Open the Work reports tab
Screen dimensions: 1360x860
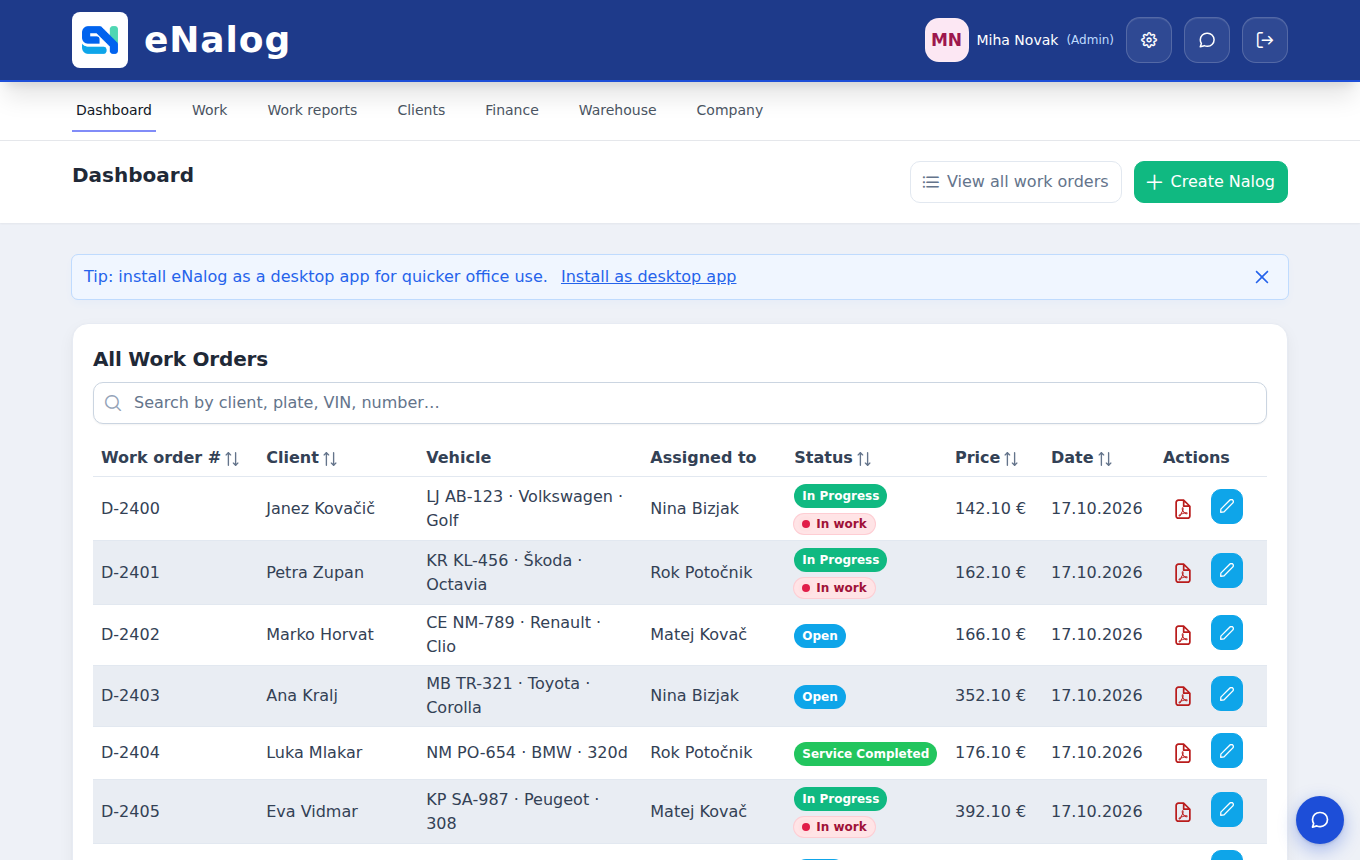click(x=312, y=110)
